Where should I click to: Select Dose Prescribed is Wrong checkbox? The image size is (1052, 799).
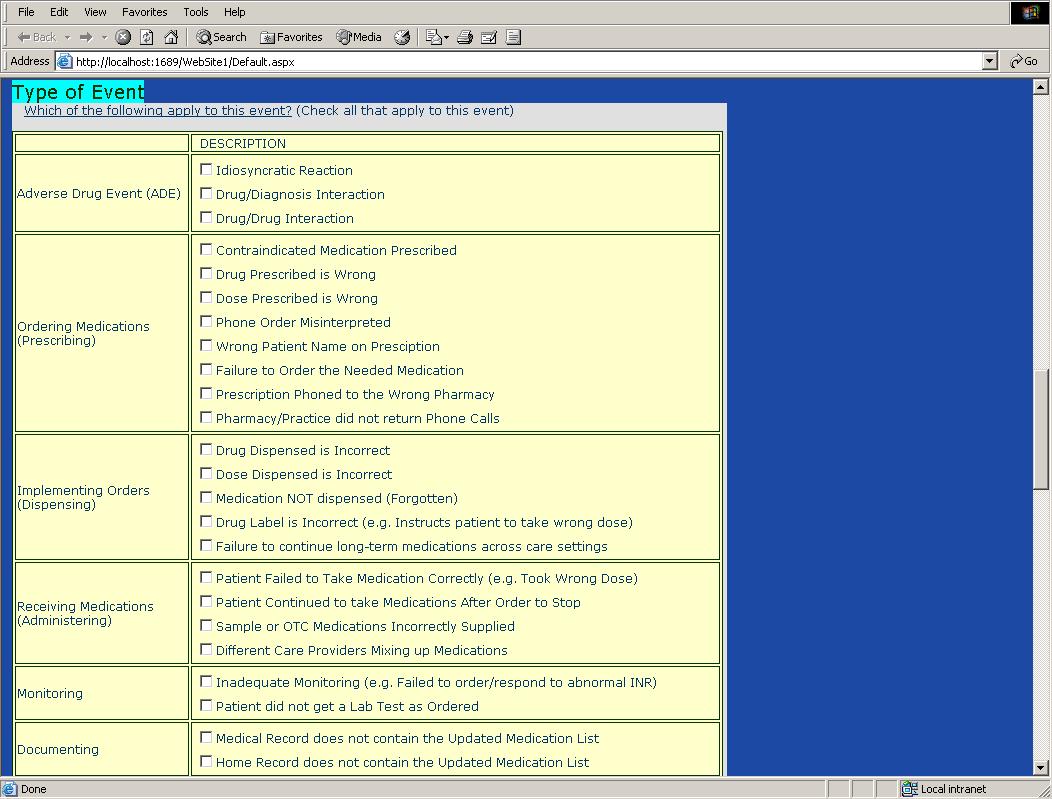[x=206, y=298]
